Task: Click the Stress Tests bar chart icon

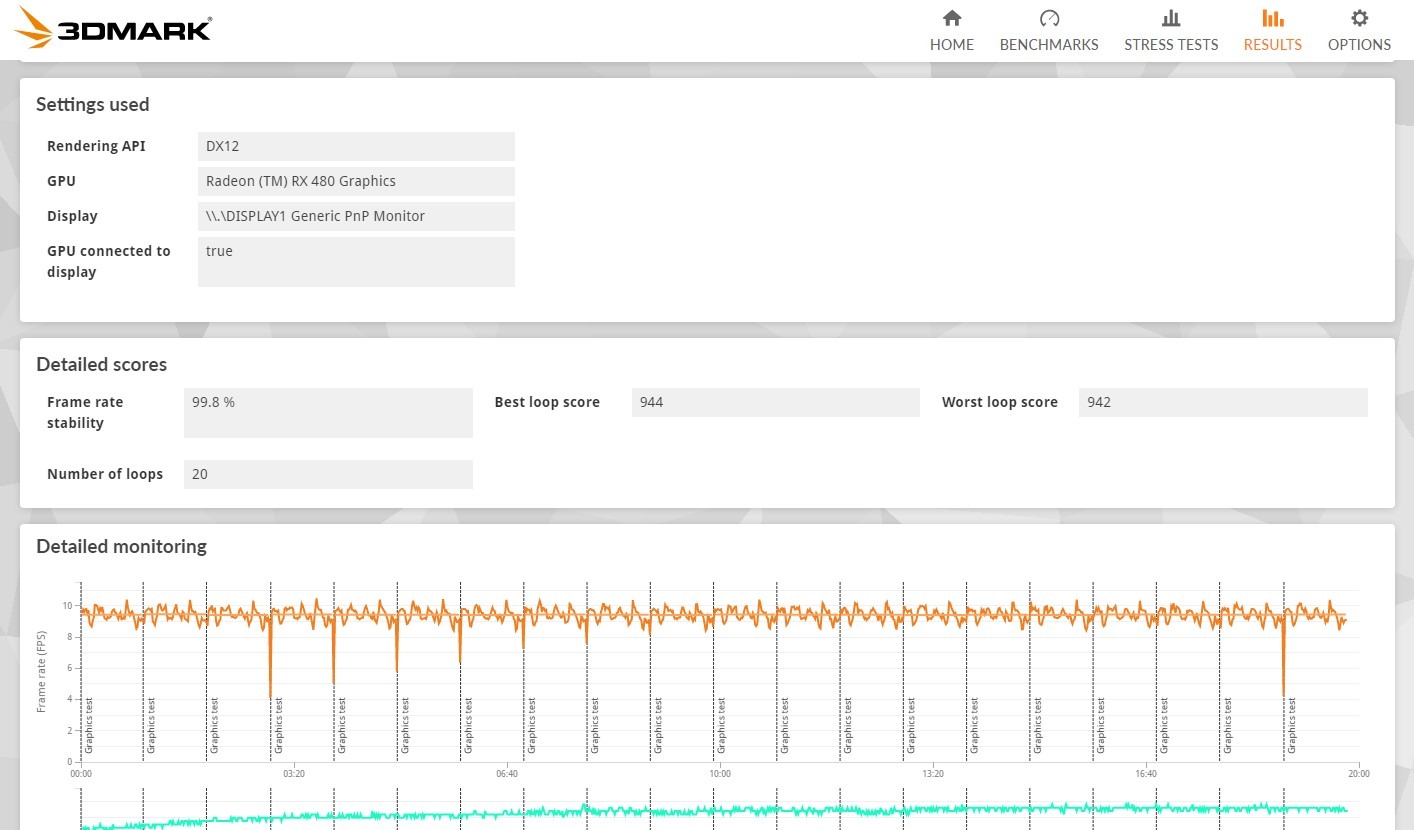Action: click(1171, 18)
